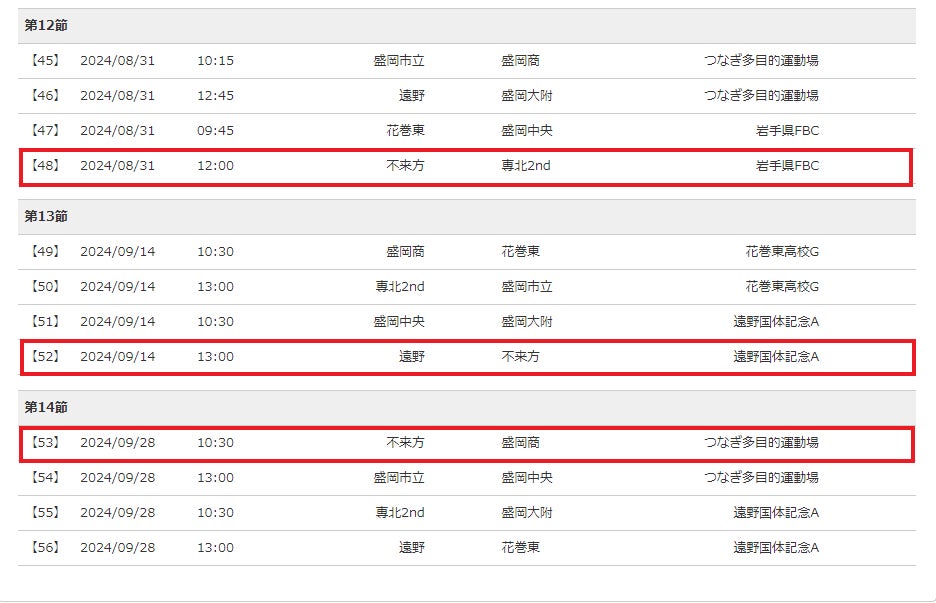Click match number 【53】
This screenshot has width=936, height=603.
coord(46,442)
